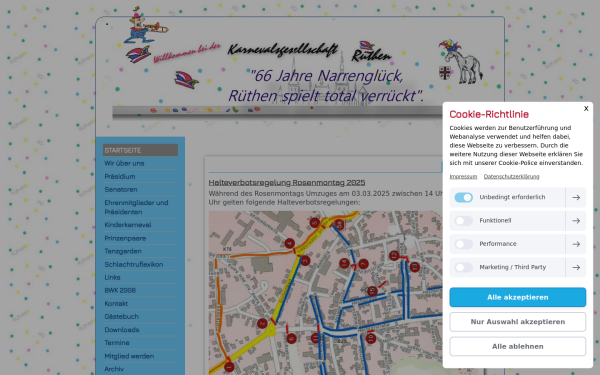Select Startseite in the sidebar menu
The width and height of the screenshot is (600, 375).
pyautogui.click(x=140, y=150)
